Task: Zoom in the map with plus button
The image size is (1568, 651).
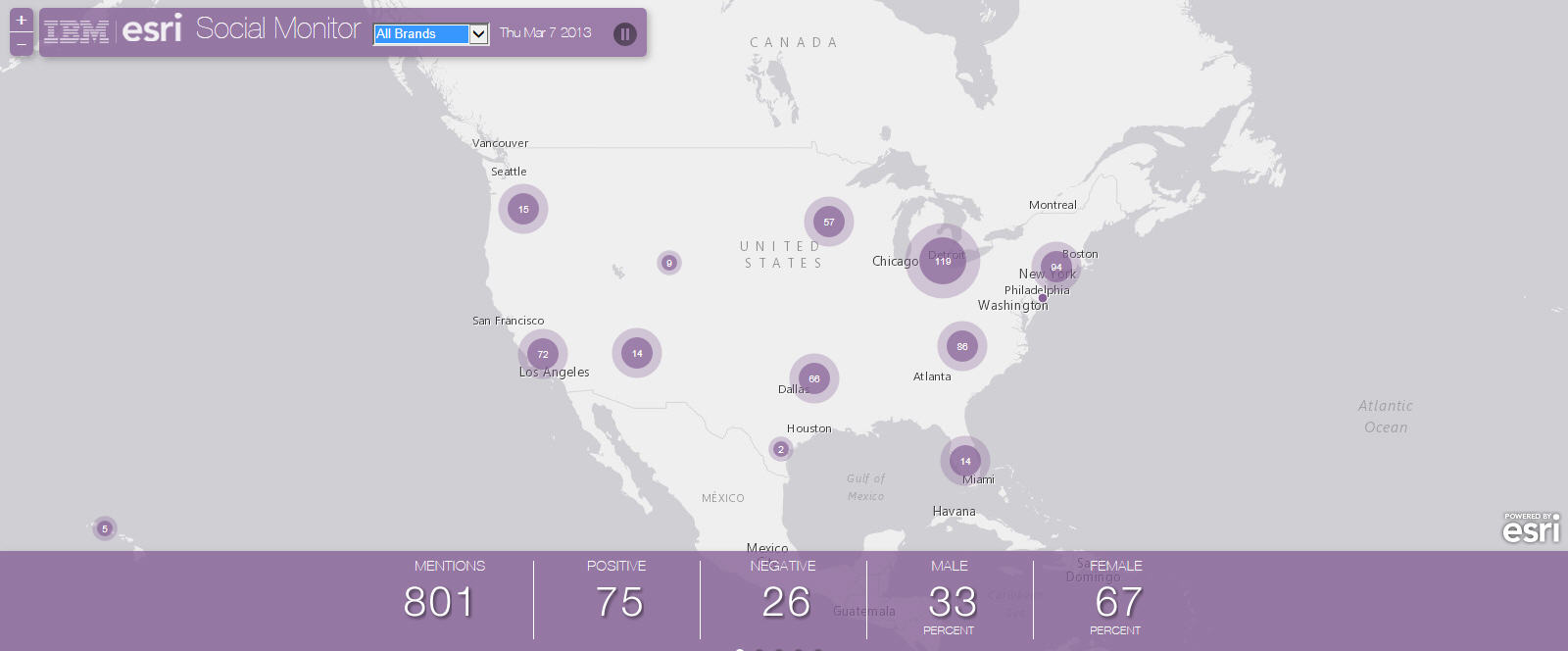Action: pyautogui.click(x=22, y=20)
